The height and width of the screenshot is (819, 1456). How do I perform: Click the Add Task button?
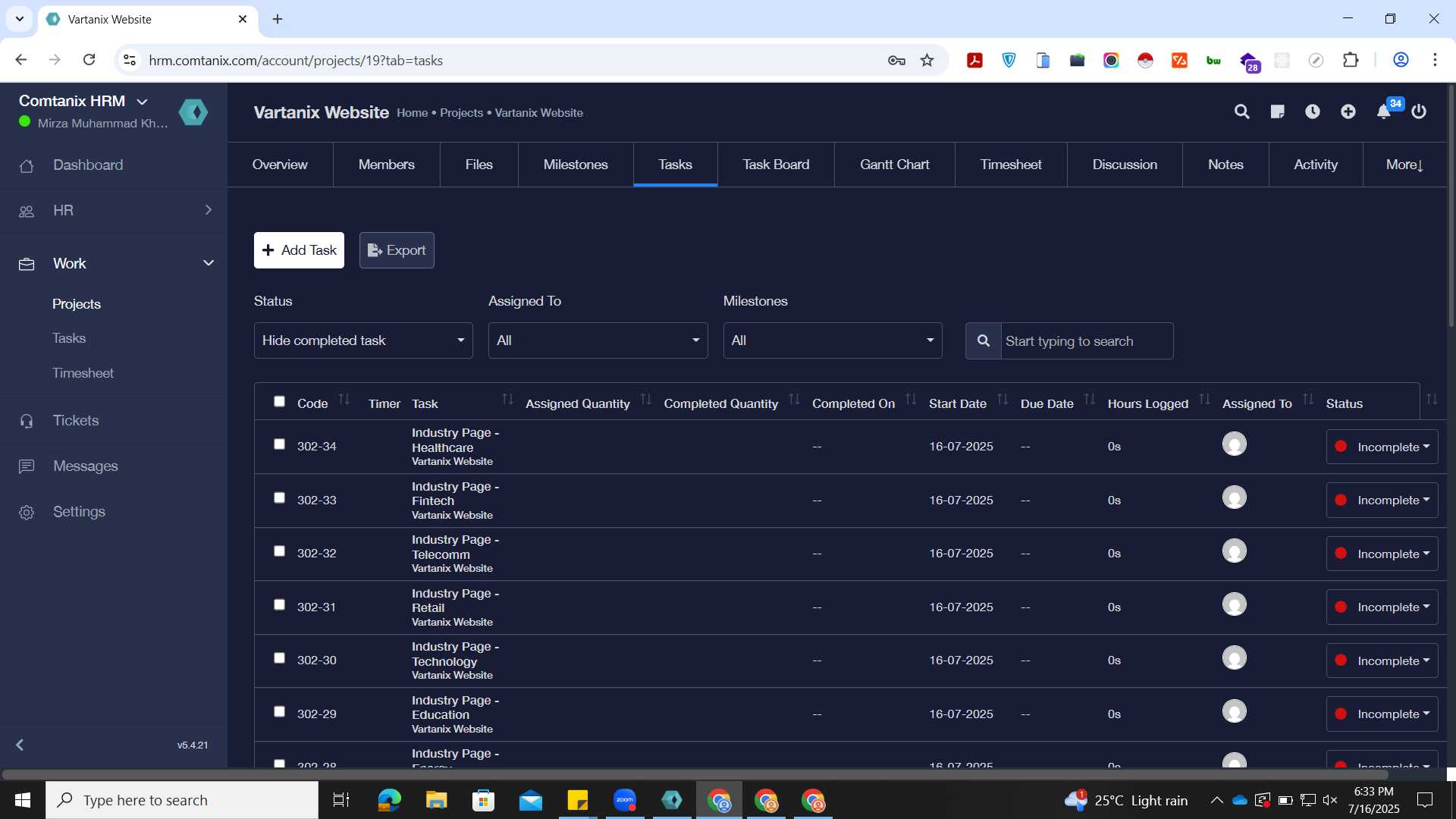pyautogui.click(x=299, y=250)
